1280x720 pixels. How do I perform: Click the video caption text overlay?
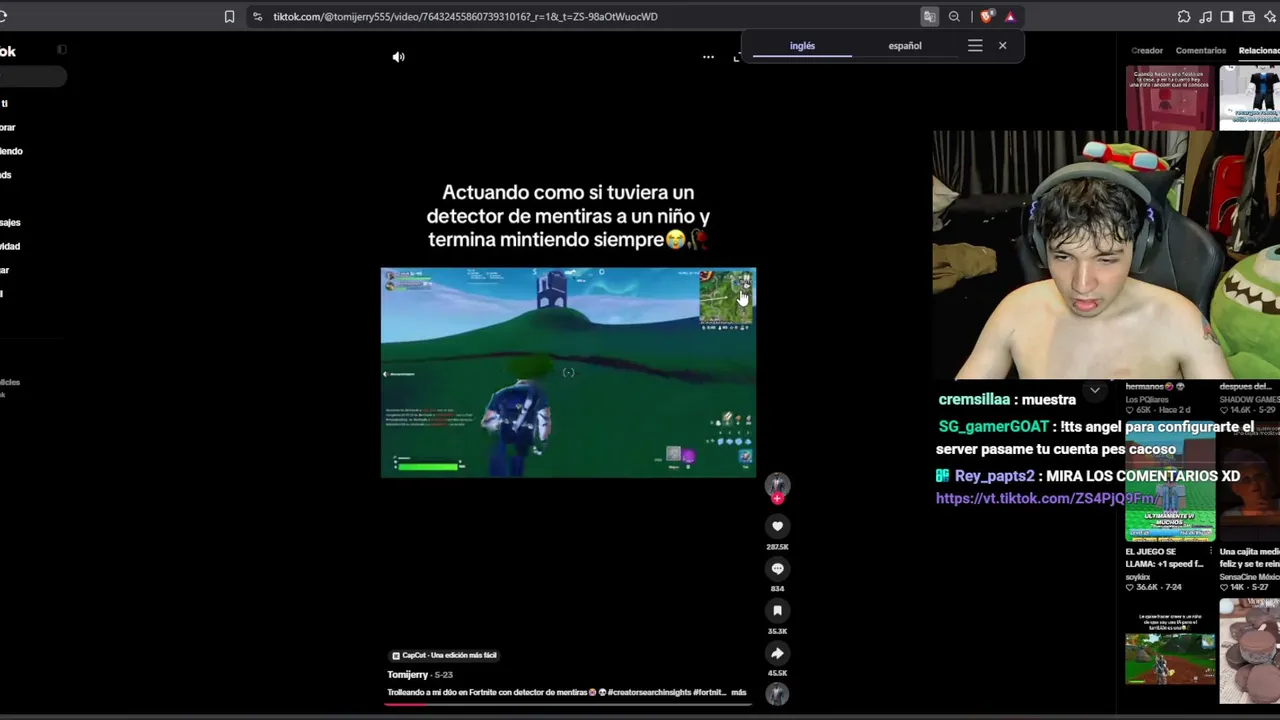[x=568, y=216]
